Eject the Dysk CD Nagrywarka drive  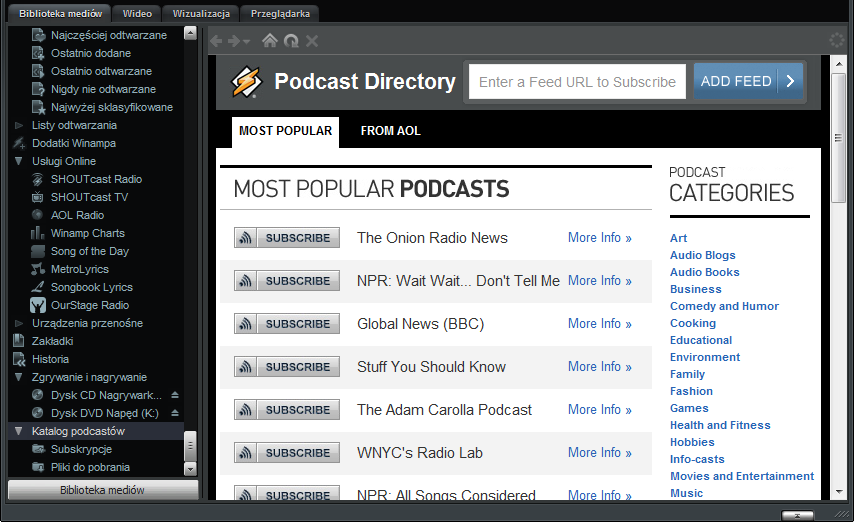tap(175, 395)
